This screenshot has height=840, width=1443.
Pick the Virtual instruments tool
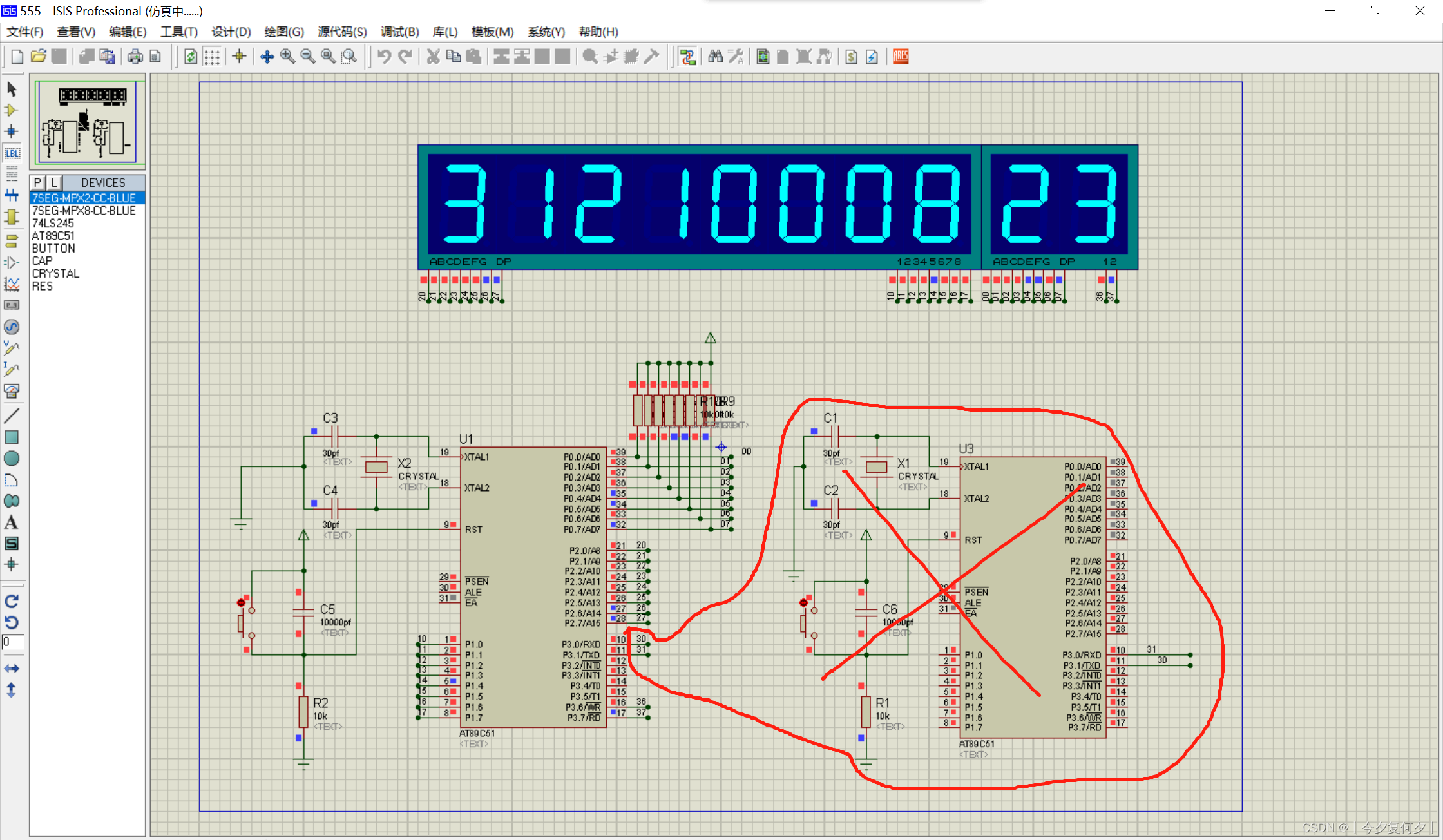(x=12, y=390)
